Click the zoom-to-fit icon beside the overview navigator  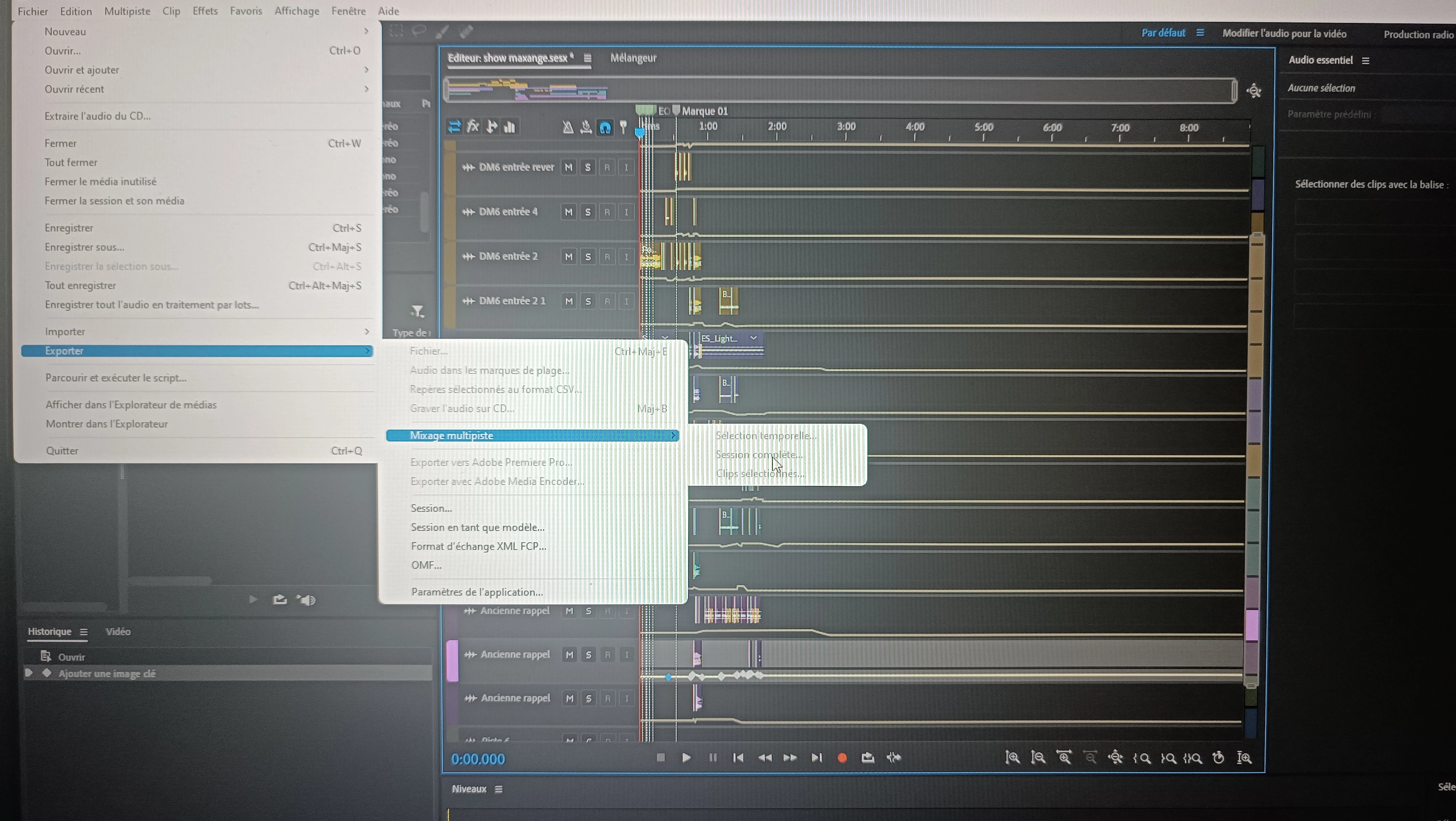1254,91
